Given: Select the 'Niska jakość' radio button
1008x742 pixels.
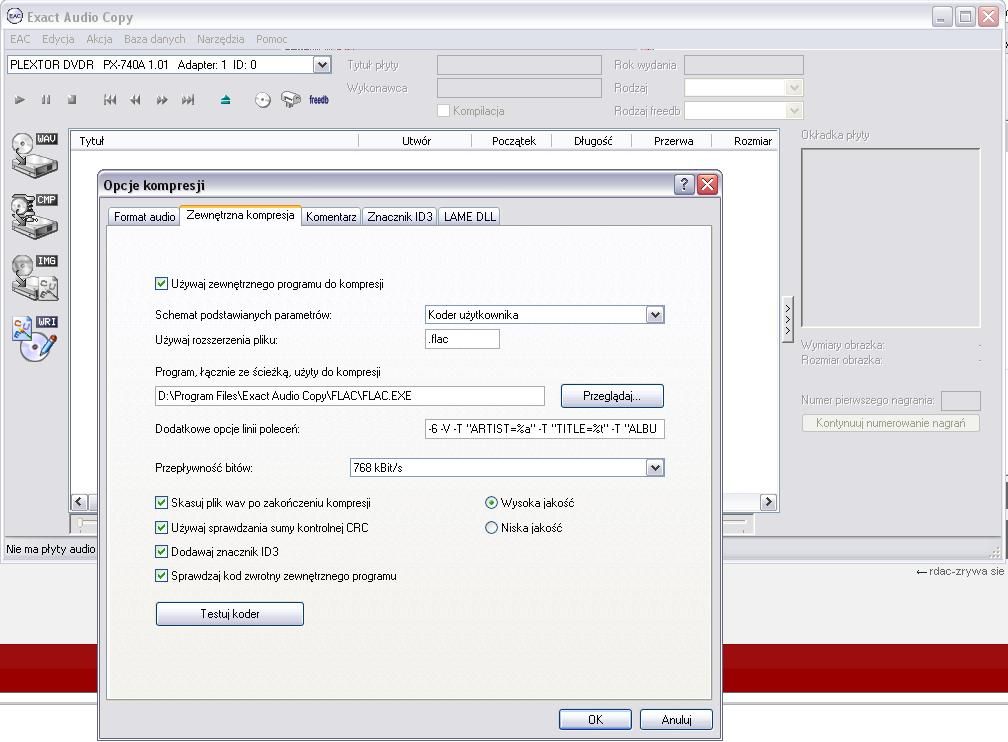Looking at the screenshot, I should 491,528.
